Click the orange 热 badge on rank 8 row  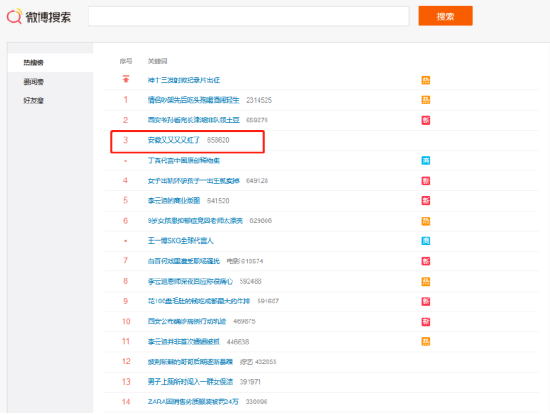click(x=425, y=282)
